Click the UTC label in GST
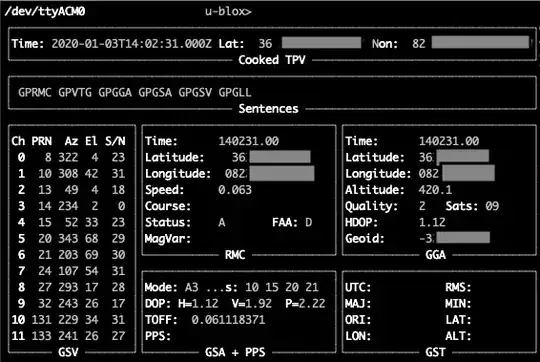Image resolution: width=540 pixels, height=362 pixels. 358,287
